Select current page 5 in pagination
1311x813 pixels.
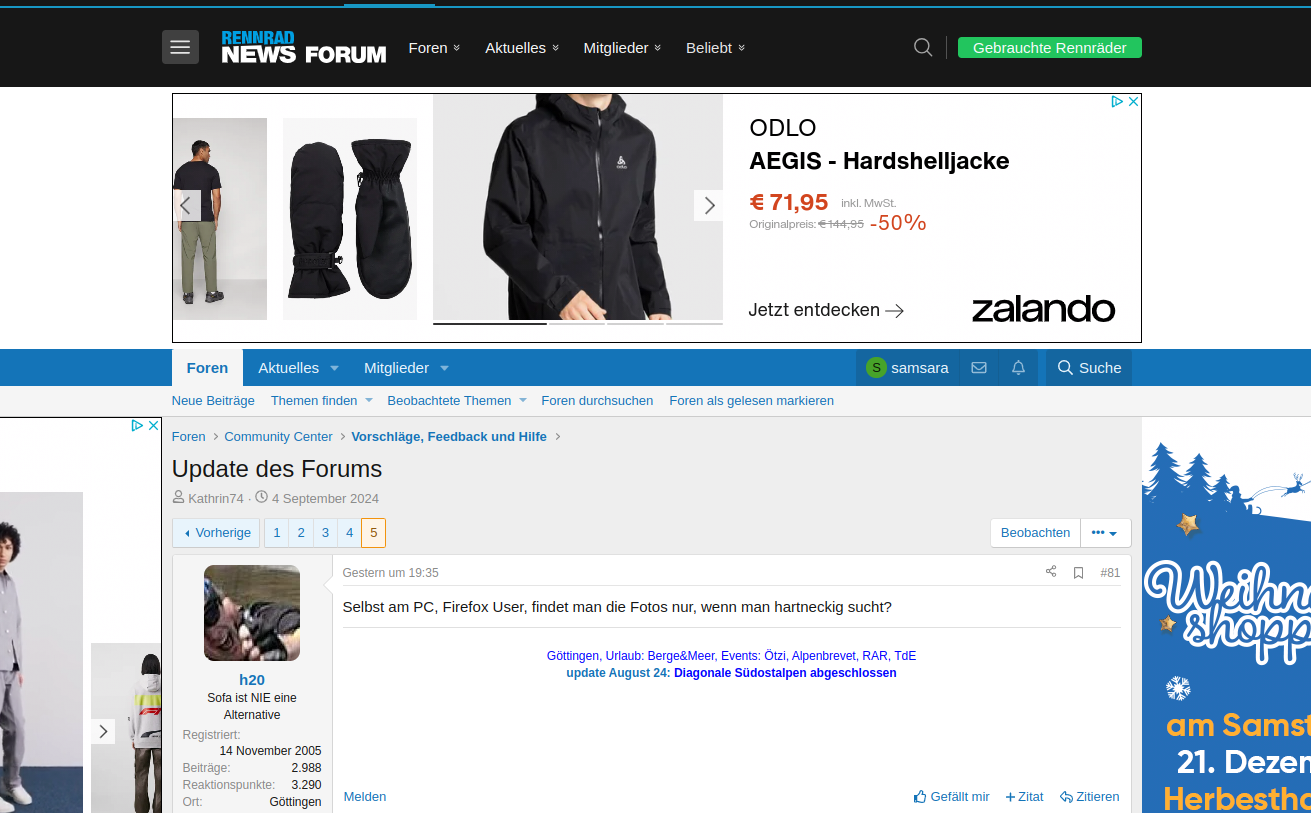coord(373,533)
